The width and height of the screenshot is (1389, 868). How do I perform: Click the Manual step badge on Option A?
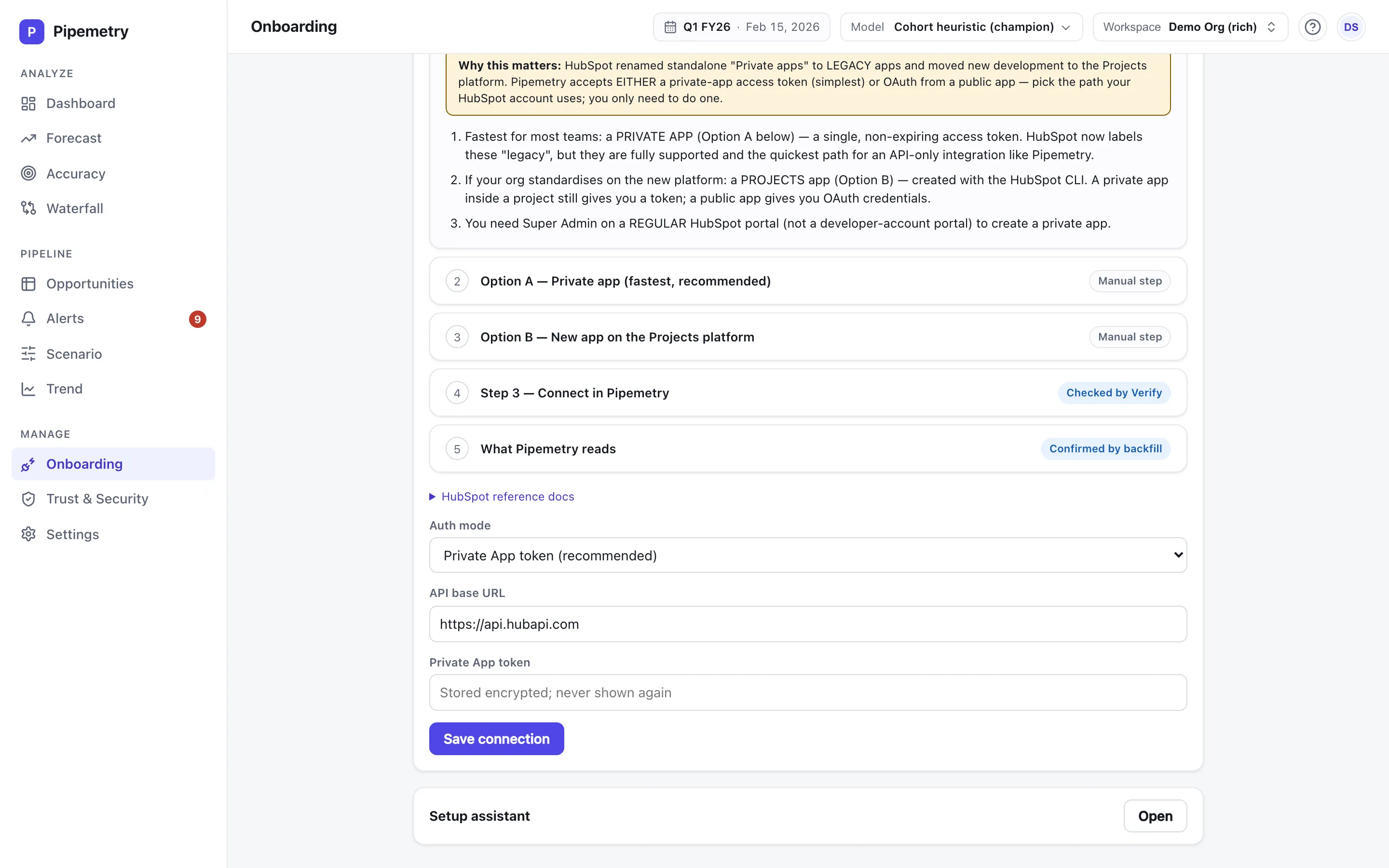[1130, 281]
